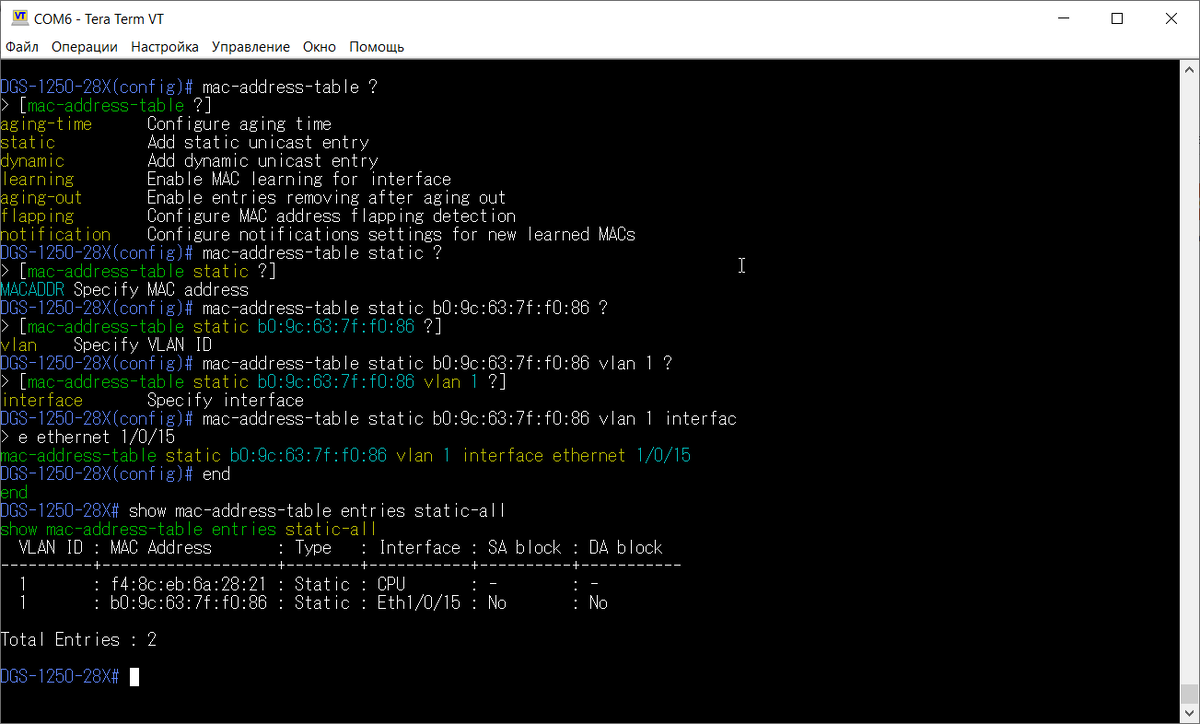Click the 'learning' option in help list
1200x724 pixels.
[37, 179]
